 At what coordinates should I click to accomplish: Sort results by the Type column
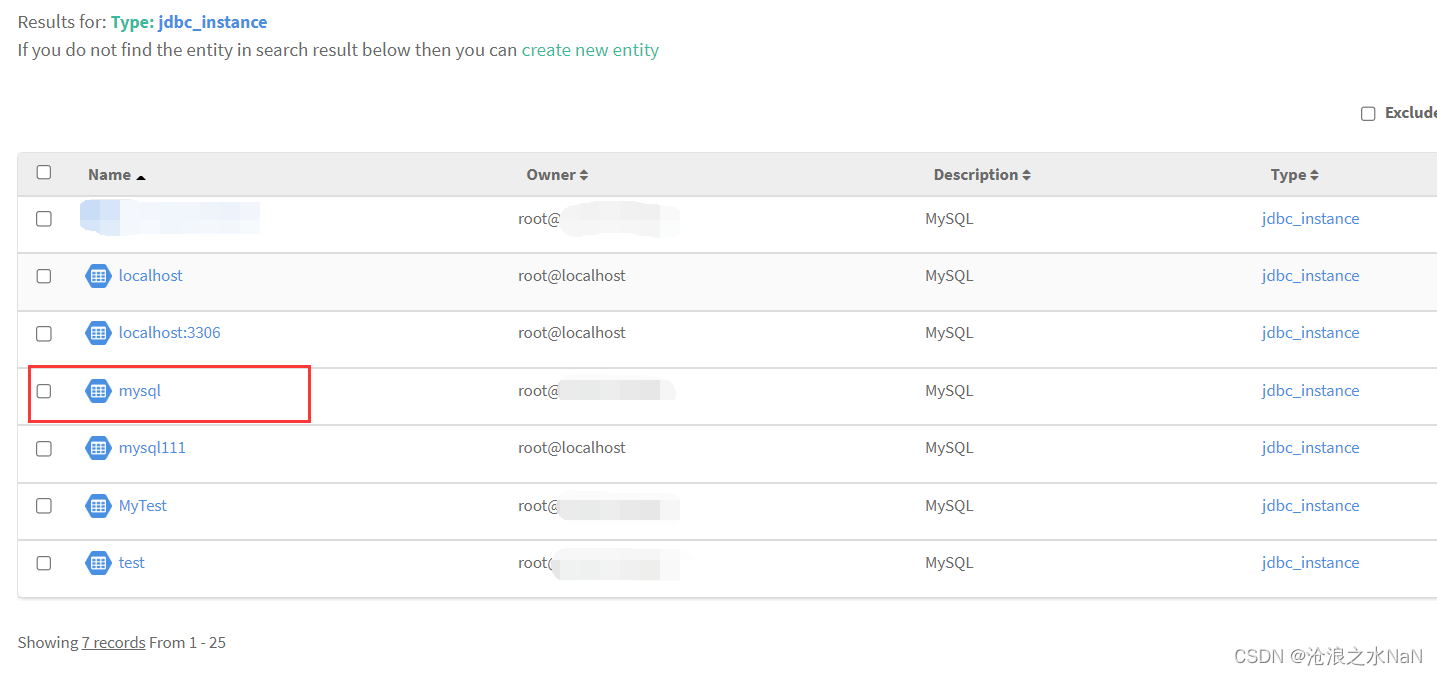click(x=1293, y=174)
